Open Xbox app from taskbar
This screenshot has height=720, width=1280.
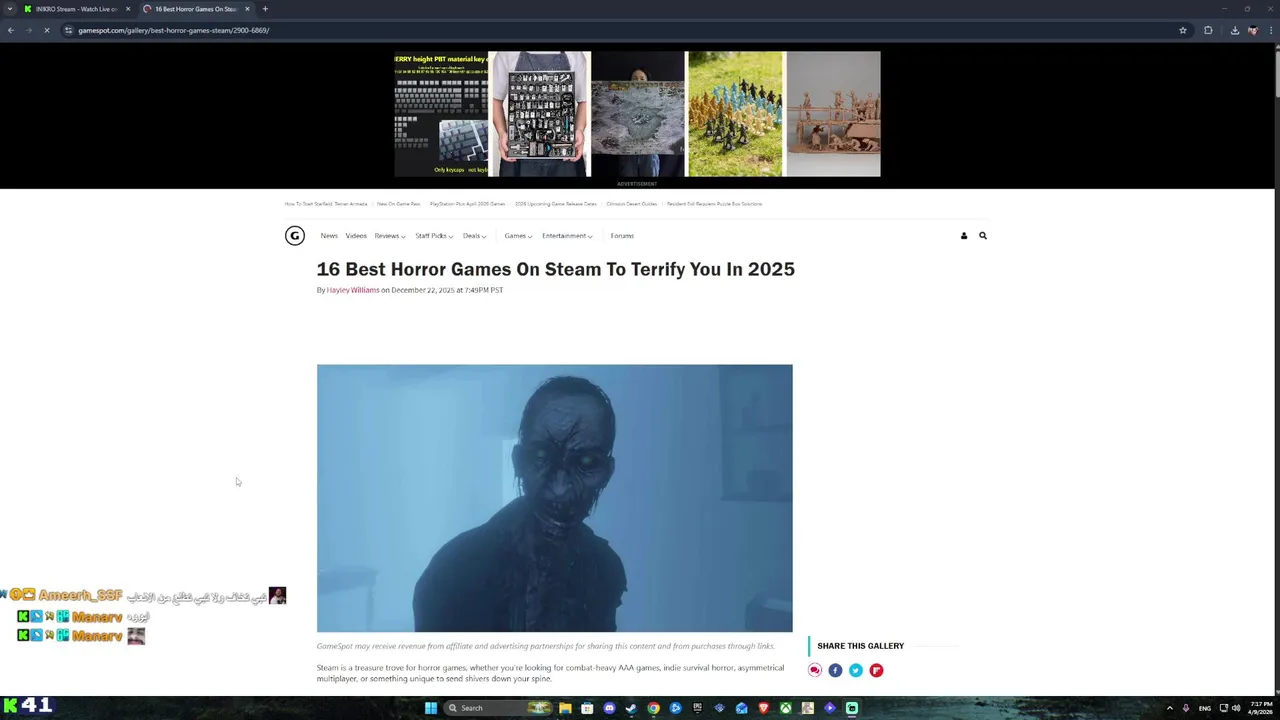click(x=785, y=708)
